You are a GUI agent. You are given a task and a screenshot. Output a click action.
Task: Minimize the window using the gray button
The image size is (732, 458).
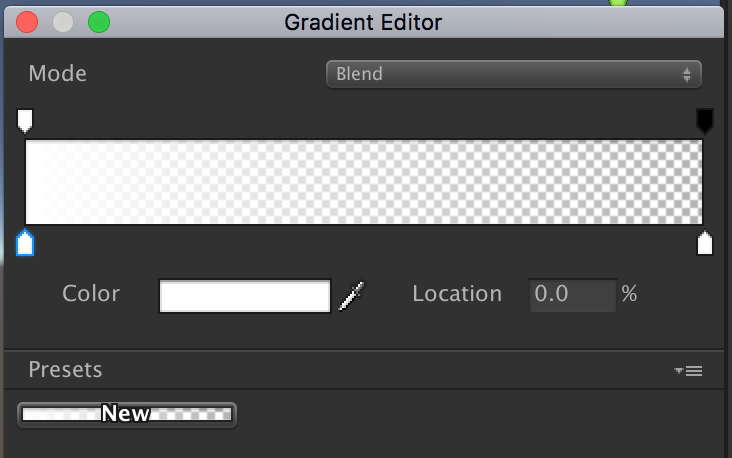(63, 22)
